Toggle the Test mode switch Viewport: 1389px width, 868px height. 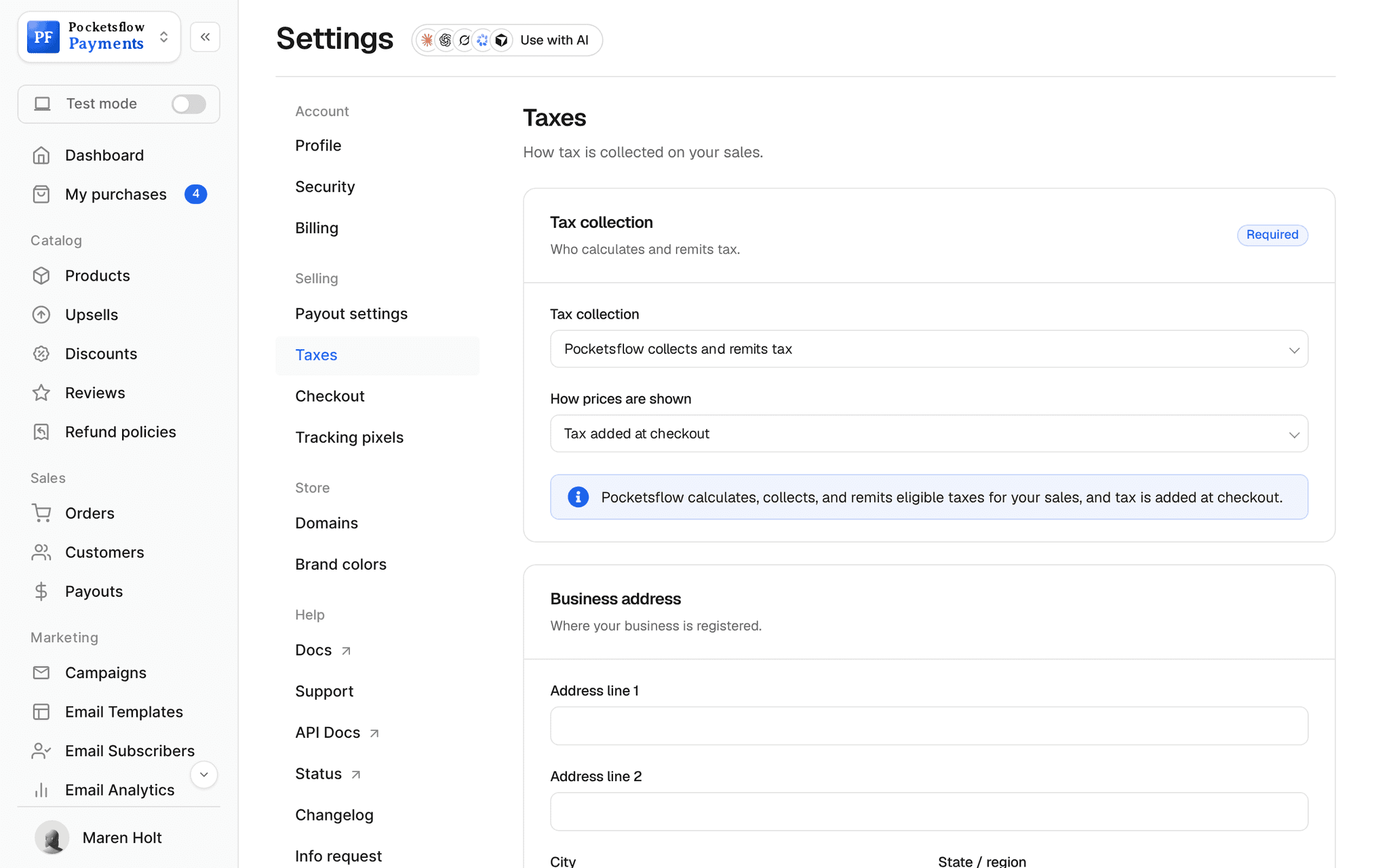point(188,104)
